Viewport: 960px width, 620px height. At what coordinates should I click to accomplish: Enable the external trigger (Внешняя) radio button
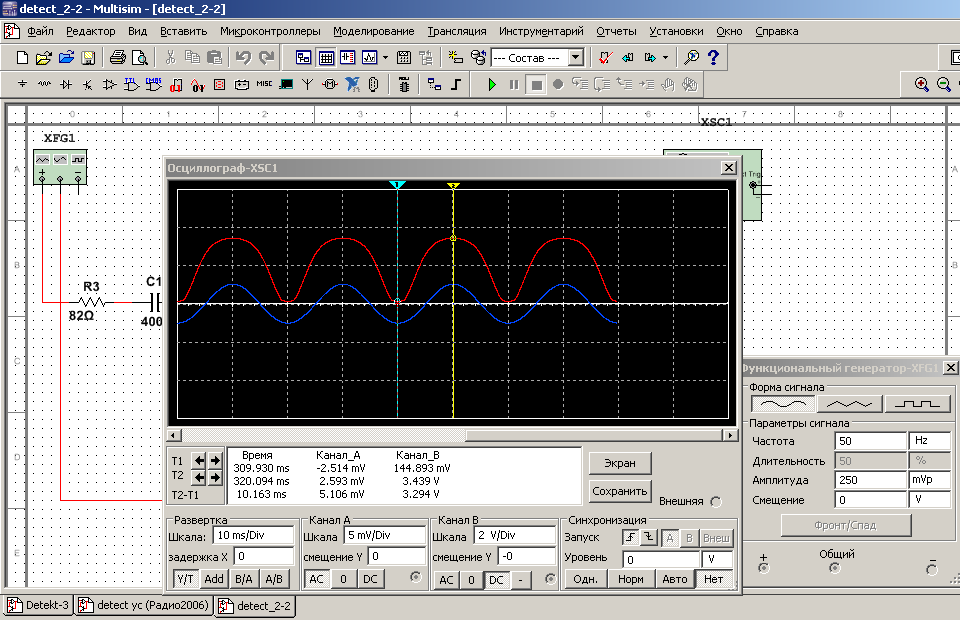(715, 502)
